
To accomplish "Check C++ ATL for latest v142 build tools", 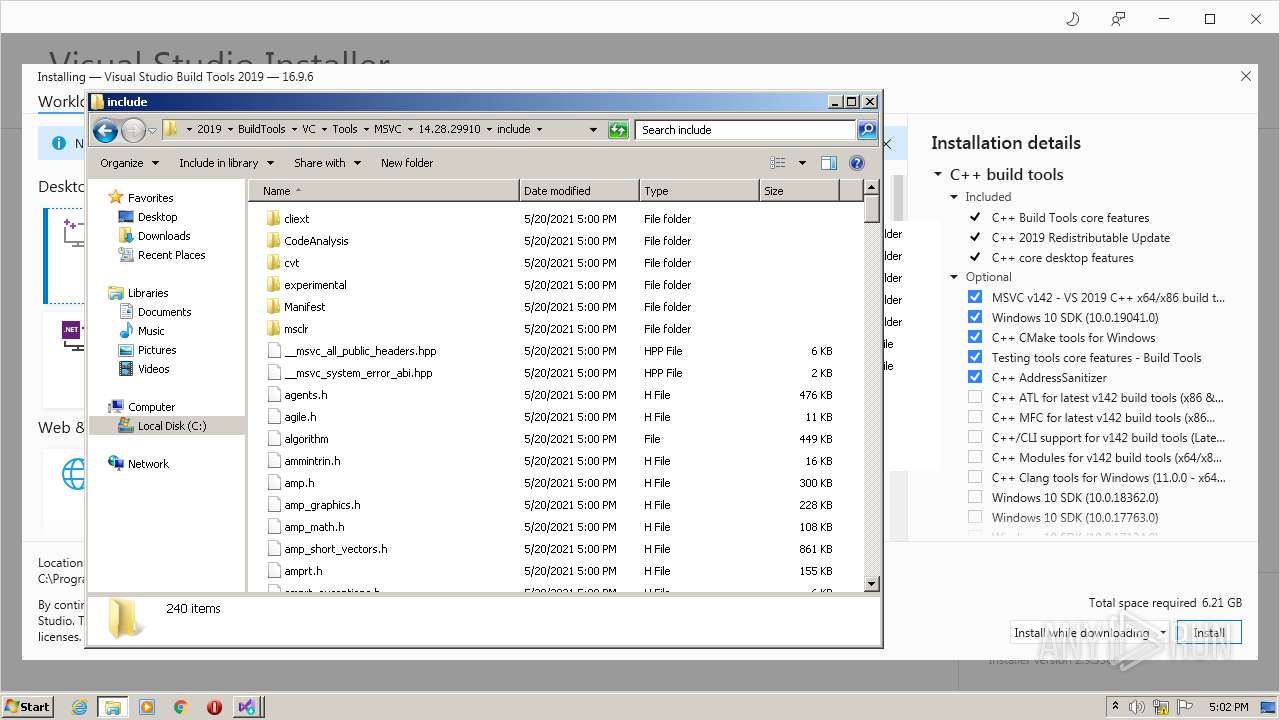I will point(975,397).
